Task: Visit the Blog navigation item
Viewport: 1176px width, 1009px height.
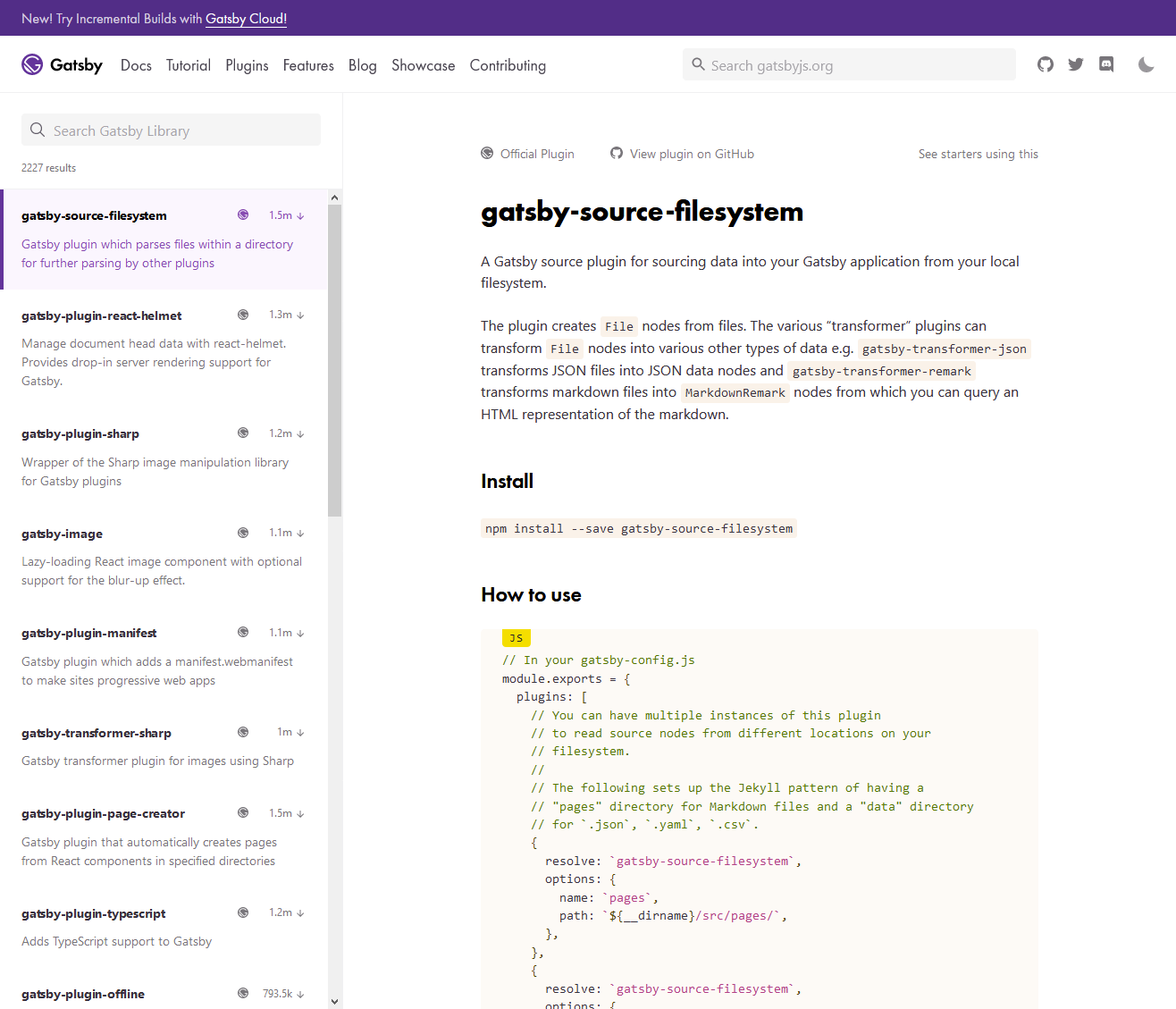Action: pyautogui.click(x=363, y=65)
